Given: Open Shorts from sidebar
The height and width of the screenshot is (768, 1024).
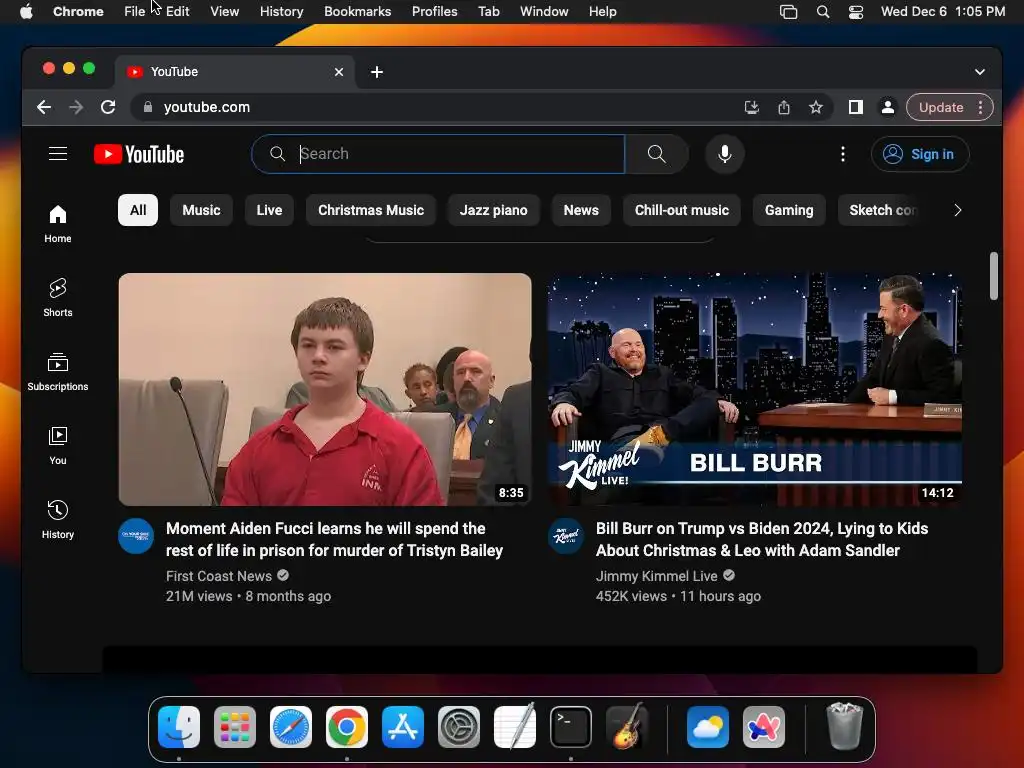Looking at the screenshot, I should [57, 298].
